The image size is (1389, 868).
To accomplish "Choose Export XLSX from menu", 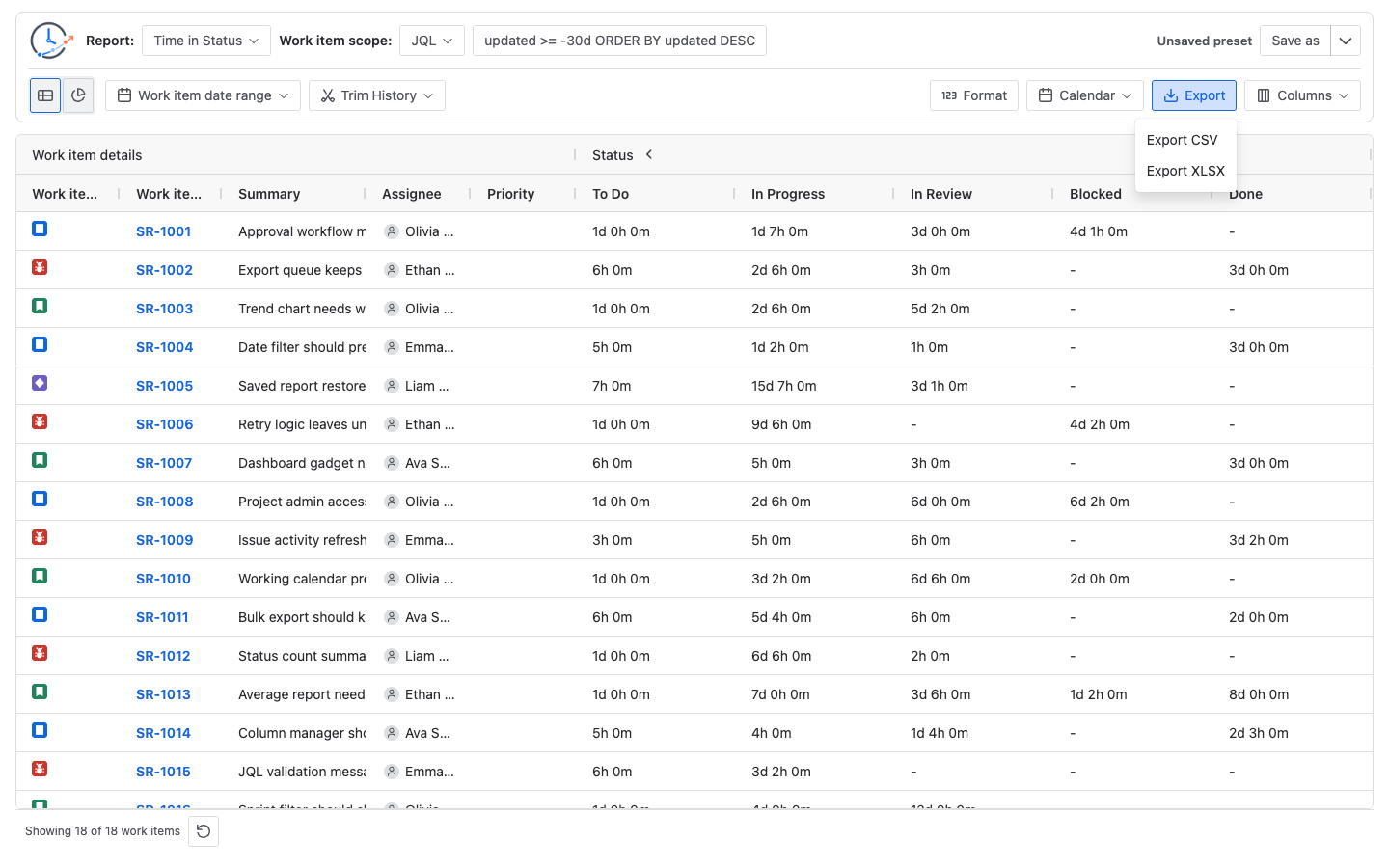I will pos(1185,171).
